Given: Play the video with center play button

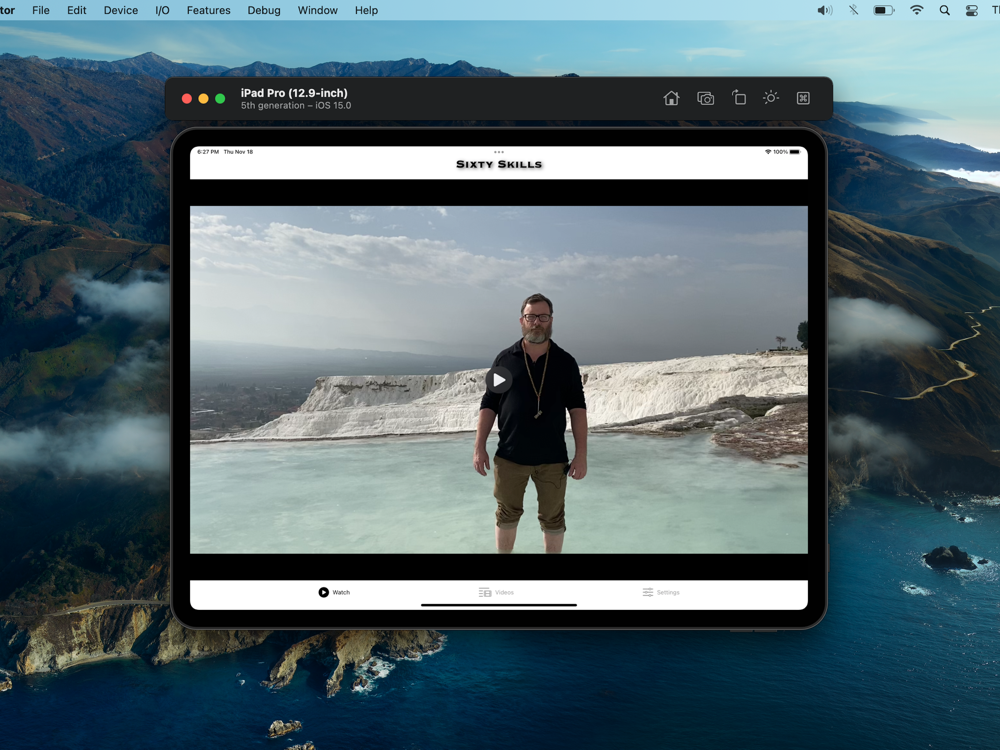Looking at the screenshot, I should click(x=499, y=380).
